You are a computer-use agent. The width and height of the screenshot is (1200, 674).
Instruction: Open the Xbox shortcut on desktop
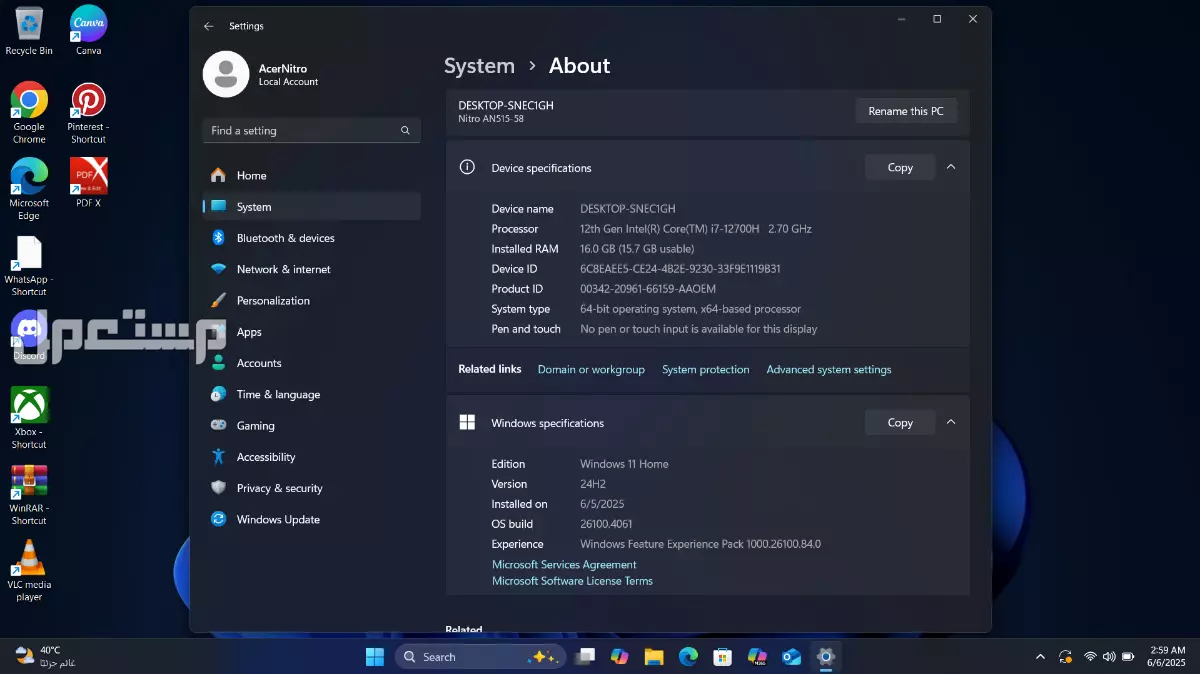click(x=29, y=418)
